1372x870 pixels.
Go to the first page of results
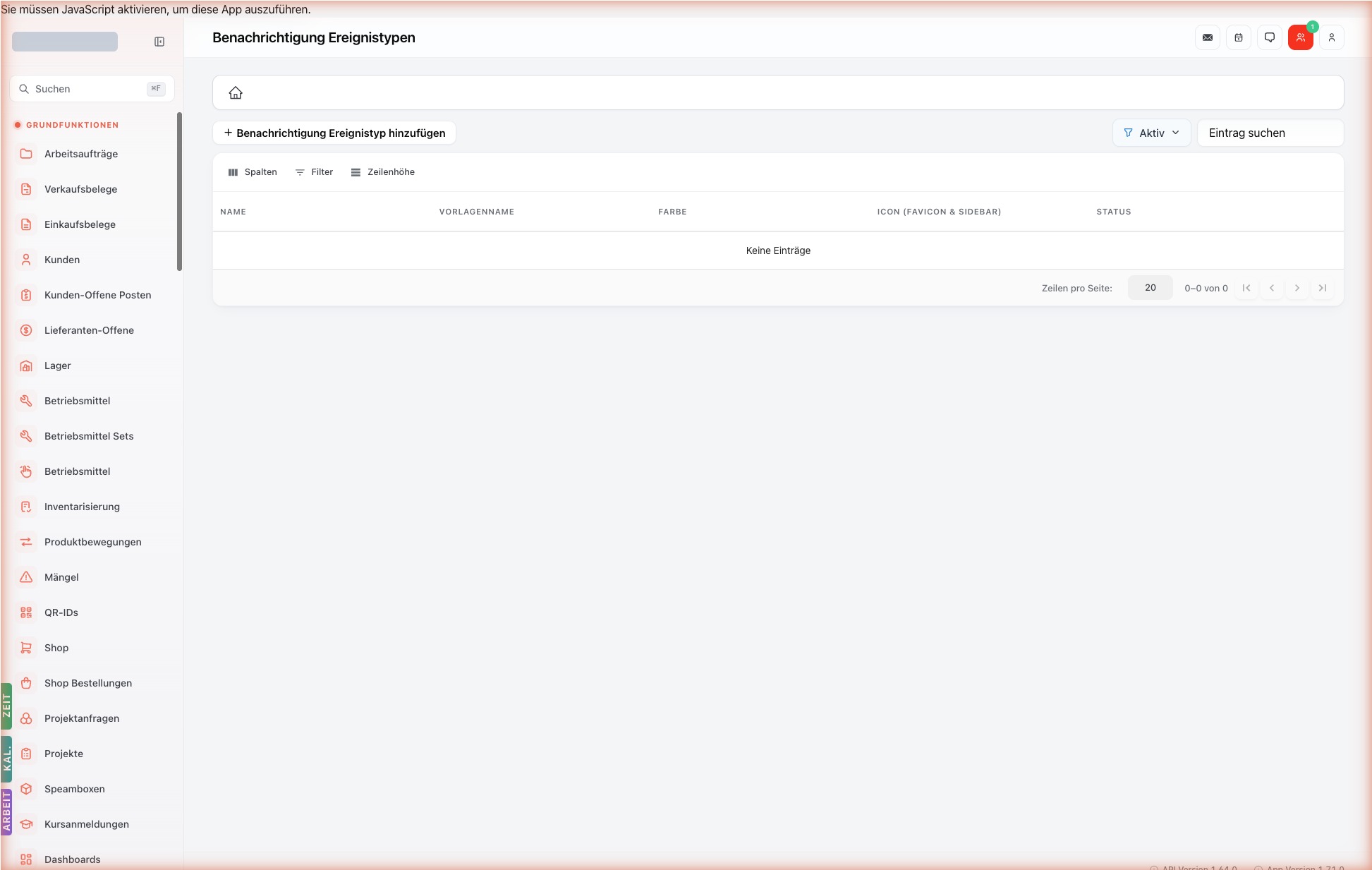[1246, 288]
